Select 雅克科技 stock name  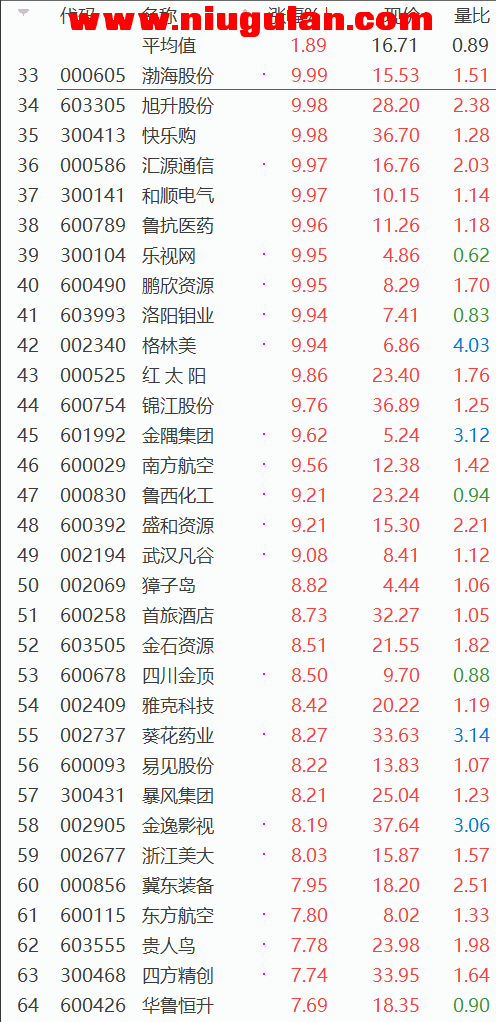(178, 705)
